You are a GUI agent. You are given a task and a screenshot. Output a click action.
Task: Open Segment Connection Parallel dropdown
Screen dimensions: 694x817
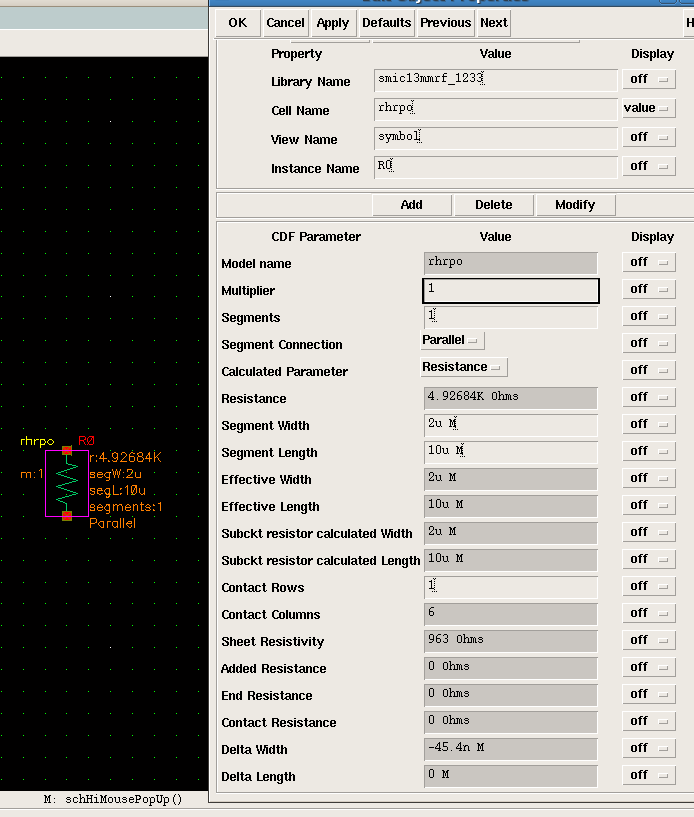click(x=452, y=340)
